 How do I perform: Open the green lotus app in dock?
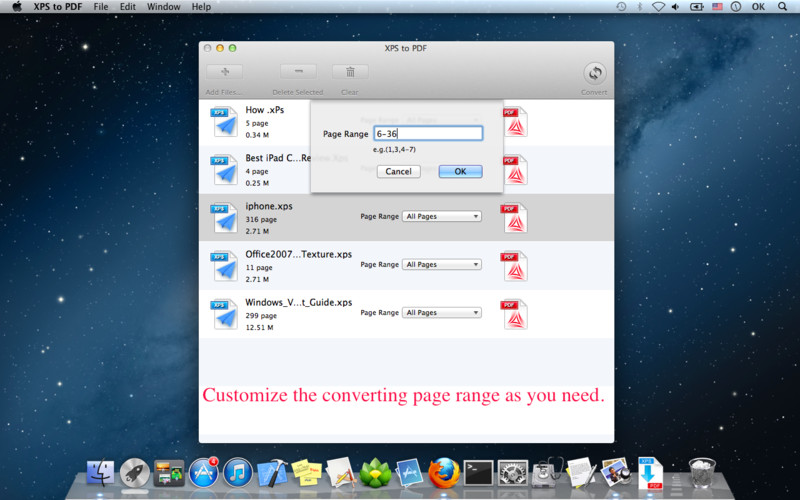[x=376, y=473]
